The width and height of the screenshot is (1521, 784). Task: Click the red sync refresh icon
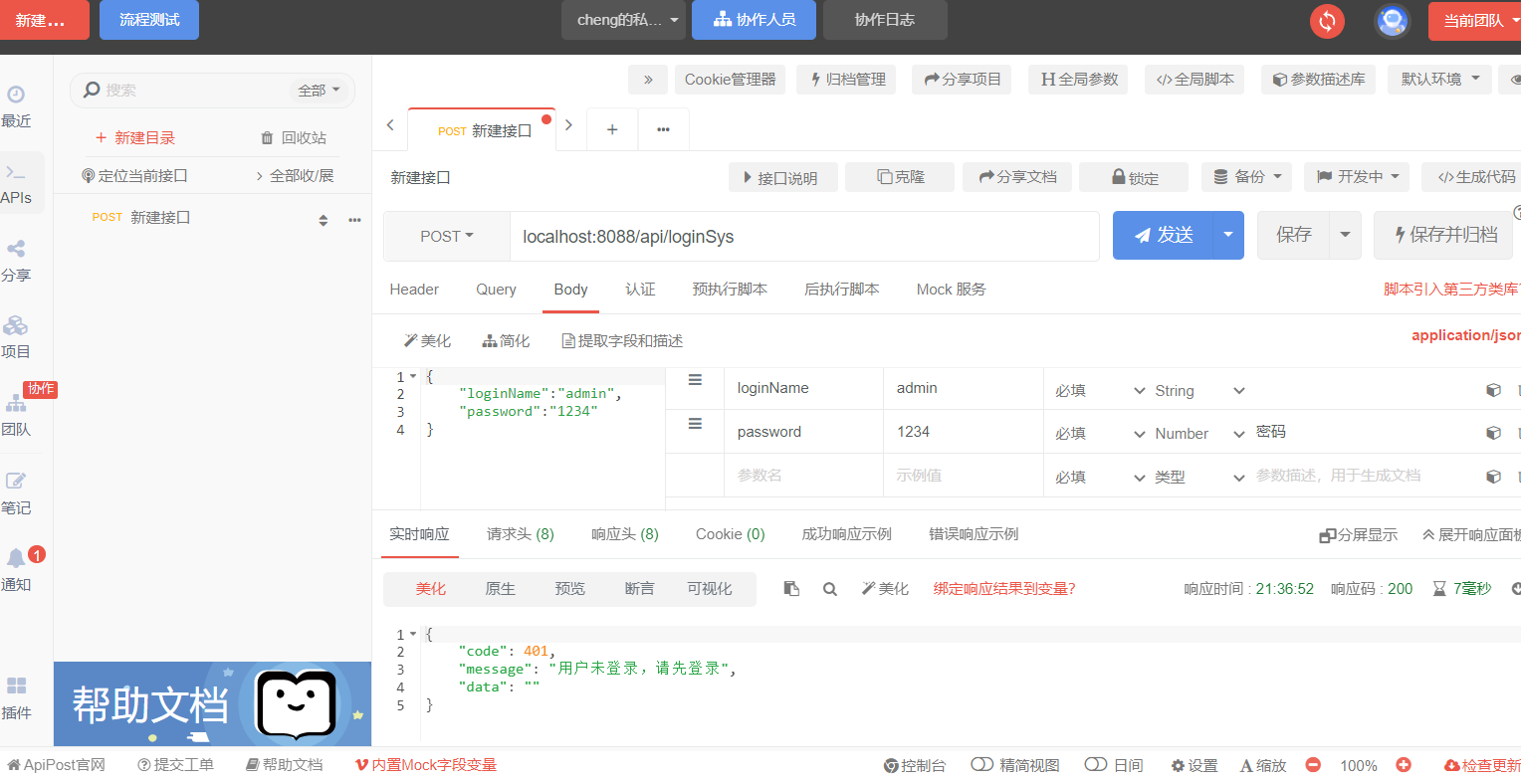1327,21
